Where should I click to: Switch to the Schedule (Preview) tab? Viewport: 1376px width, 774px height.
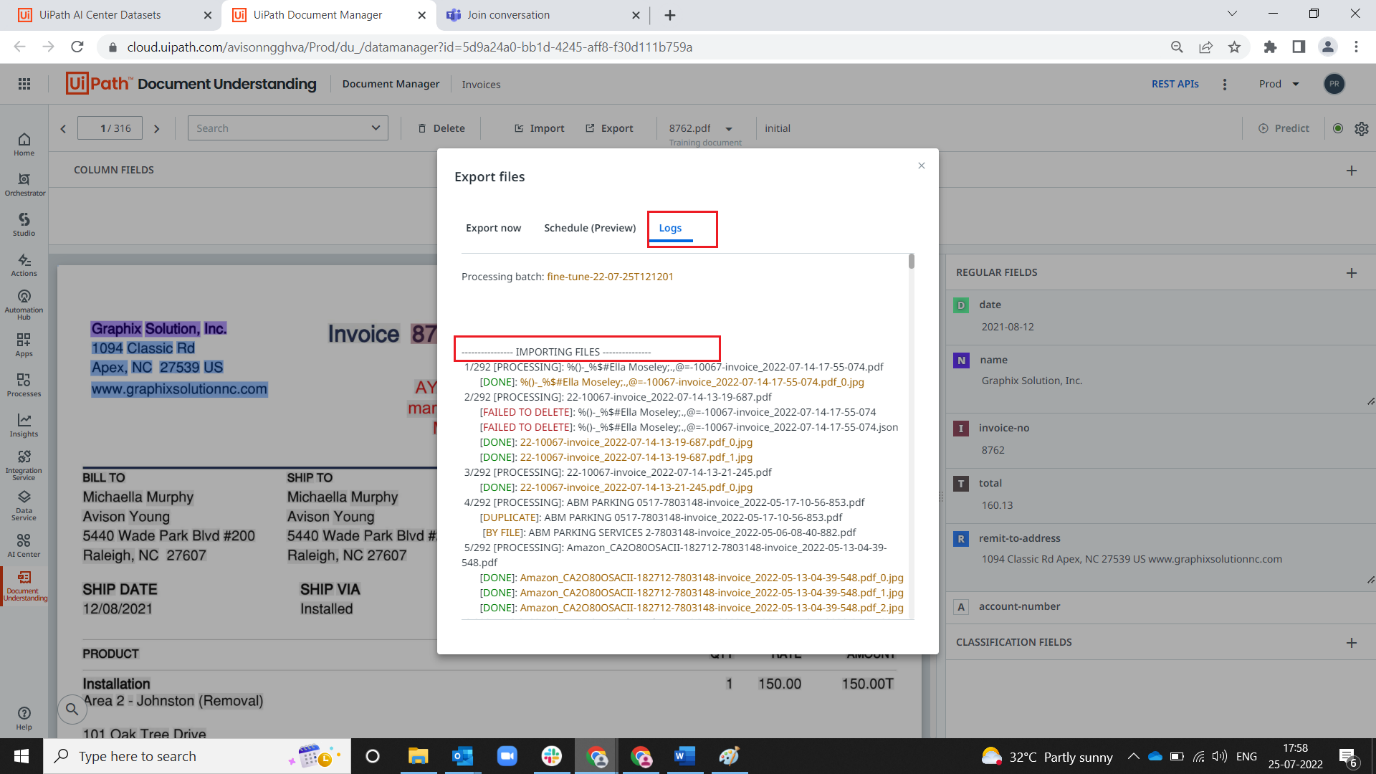[x=590, y=228]
